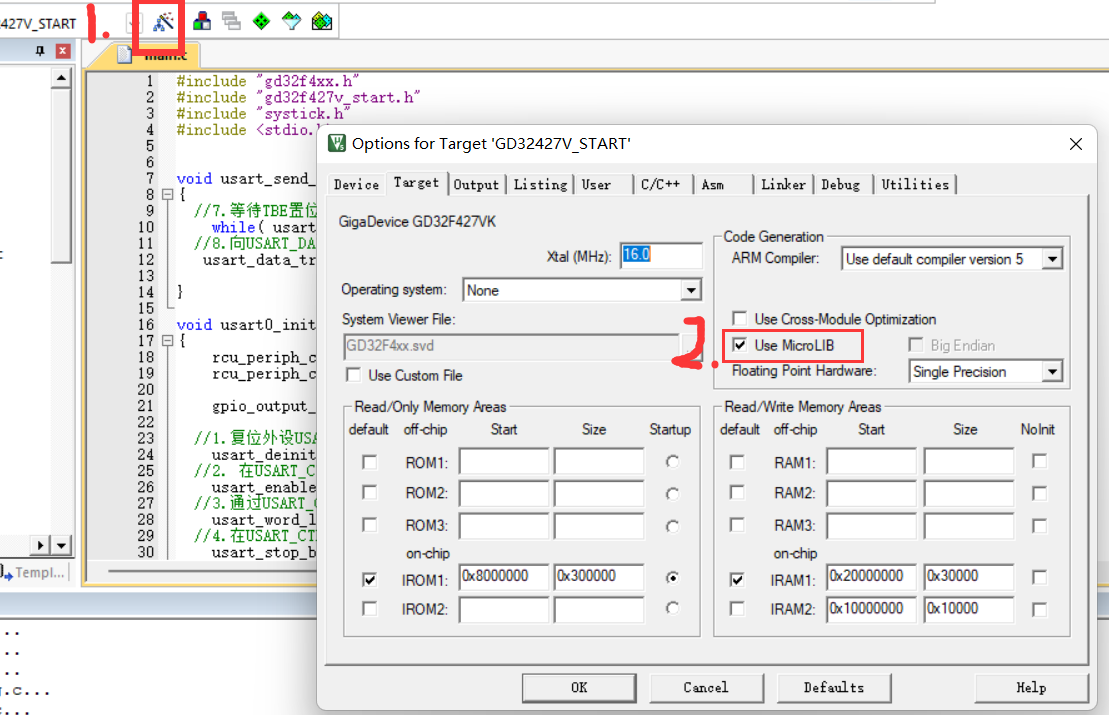Open the Listing tab
The height and width of the screenshot is (715, 1109).
(x=540, y=185)
